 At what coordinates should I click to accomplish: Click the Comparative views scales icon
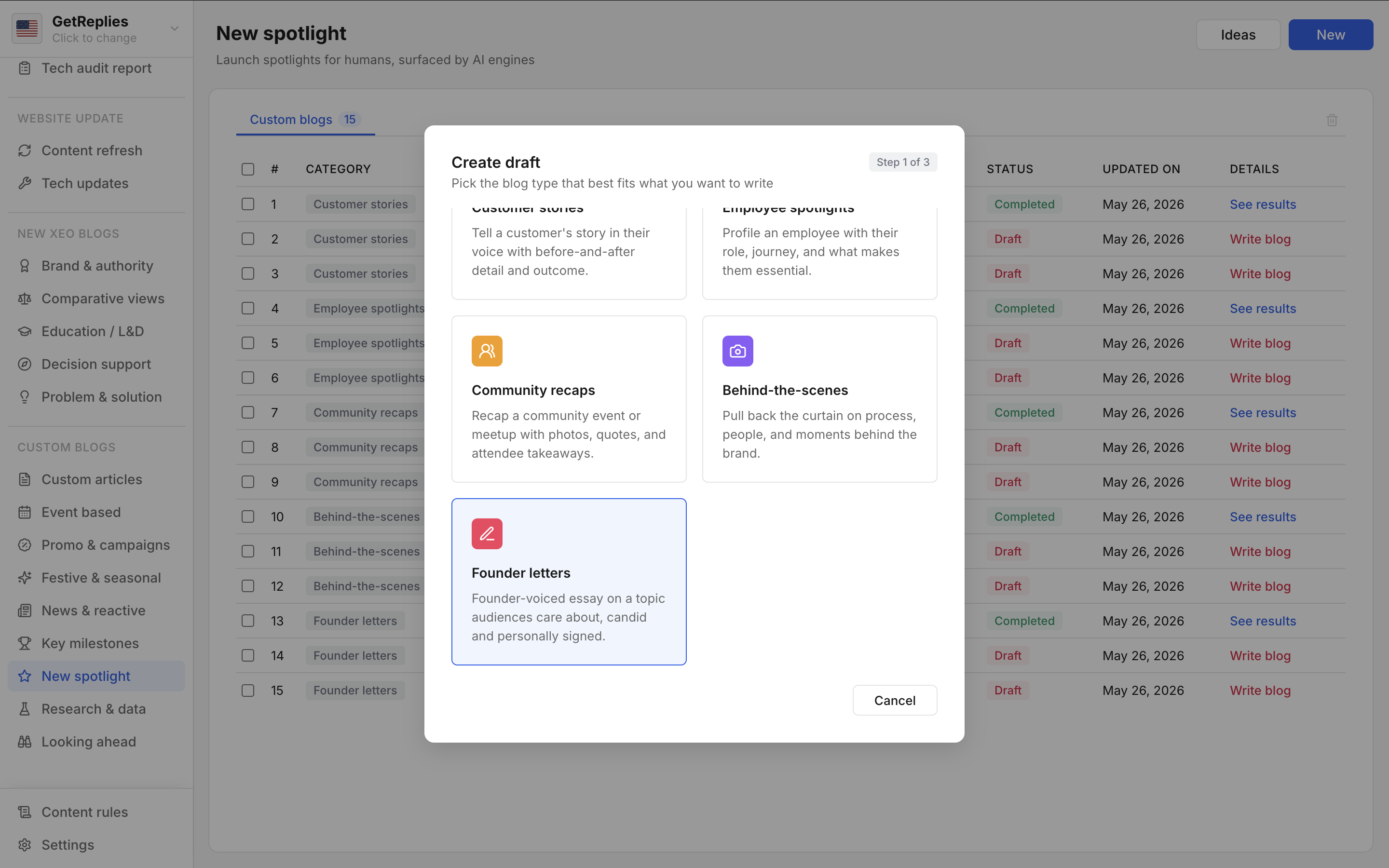click(x=25, y=298)
